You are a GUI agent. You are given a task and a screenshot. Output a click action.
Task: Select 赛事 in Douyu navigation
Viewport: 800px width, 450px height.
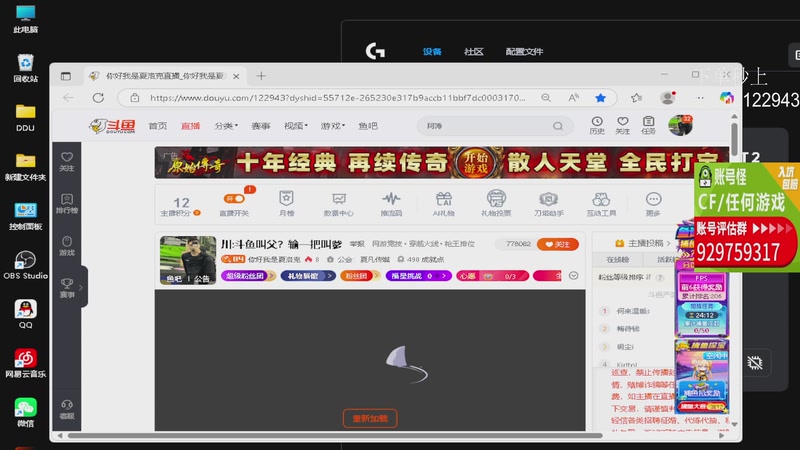click(261, 126)
